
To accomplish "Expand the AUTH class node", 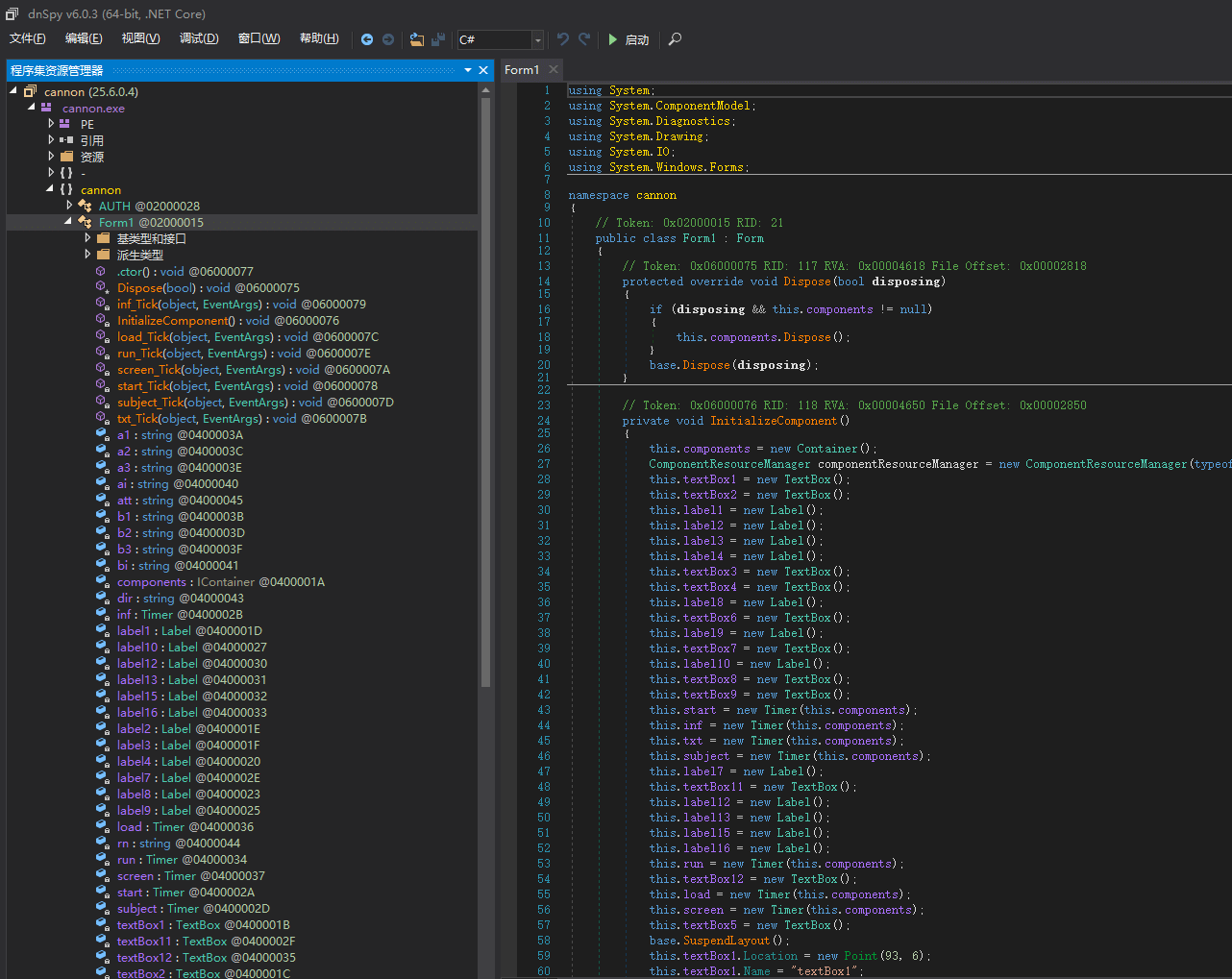I will [x=68, y=206].
